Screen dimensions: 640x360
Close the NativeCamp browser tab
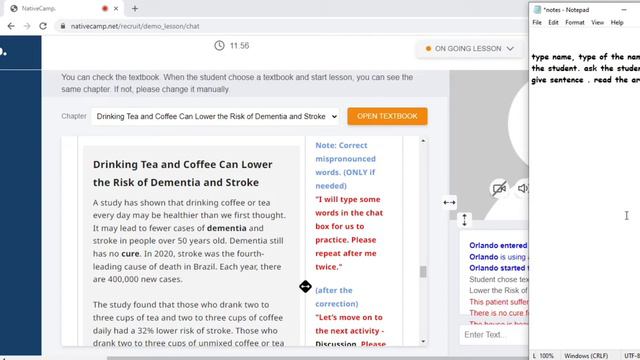pos(116,8)
